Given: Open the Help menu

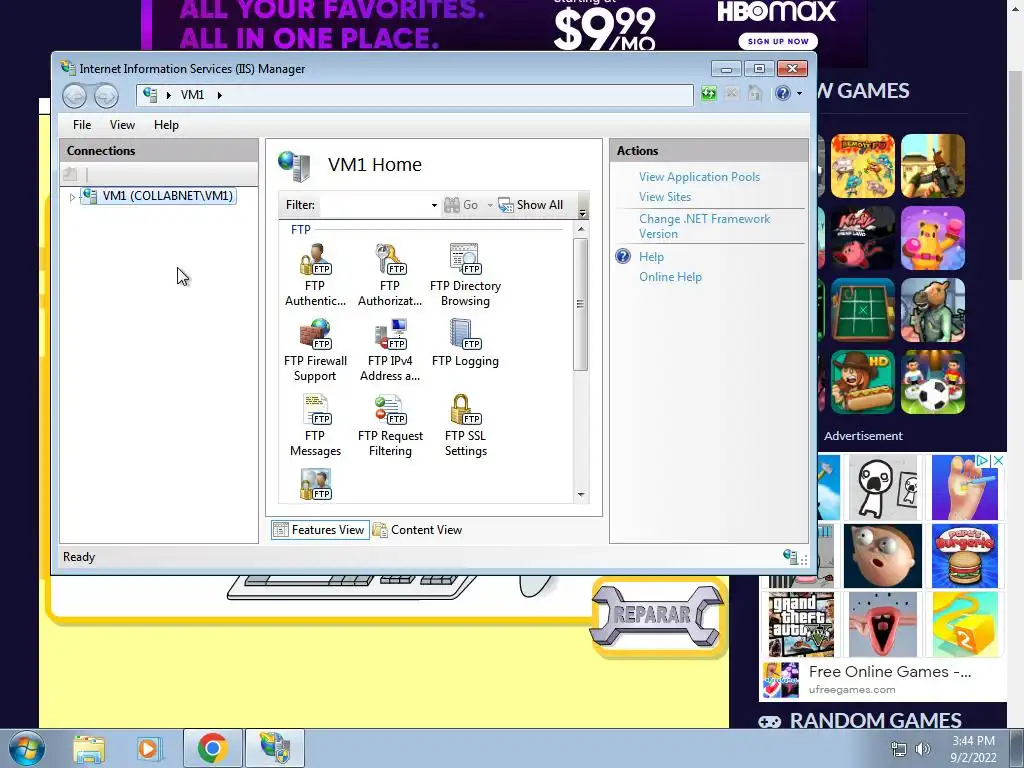Looking at the screenshot, I should pos(166,125).
